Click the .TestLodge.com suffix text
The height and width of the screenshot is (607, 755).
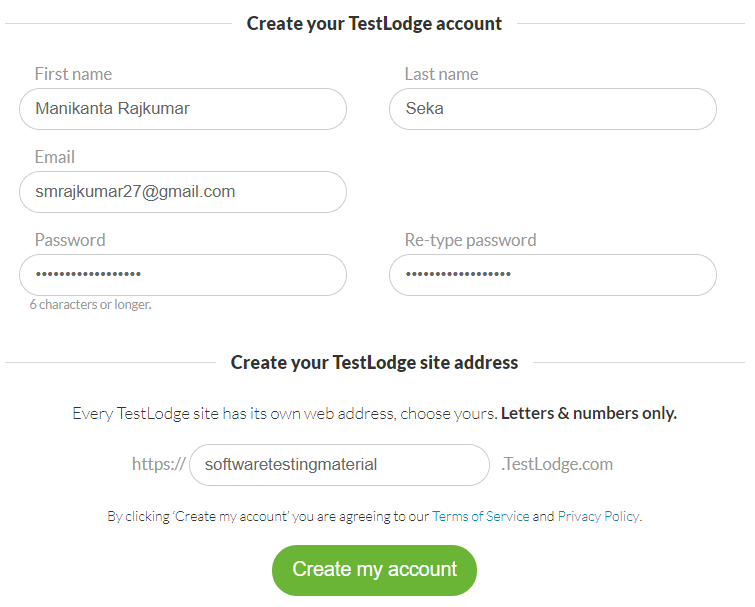(x=557, y=465)
